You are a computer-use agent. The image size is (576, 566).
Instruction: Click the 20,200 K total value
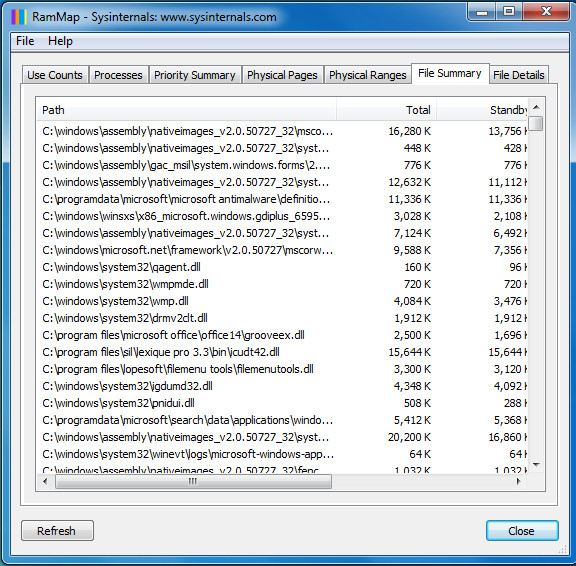coord(410,437)
